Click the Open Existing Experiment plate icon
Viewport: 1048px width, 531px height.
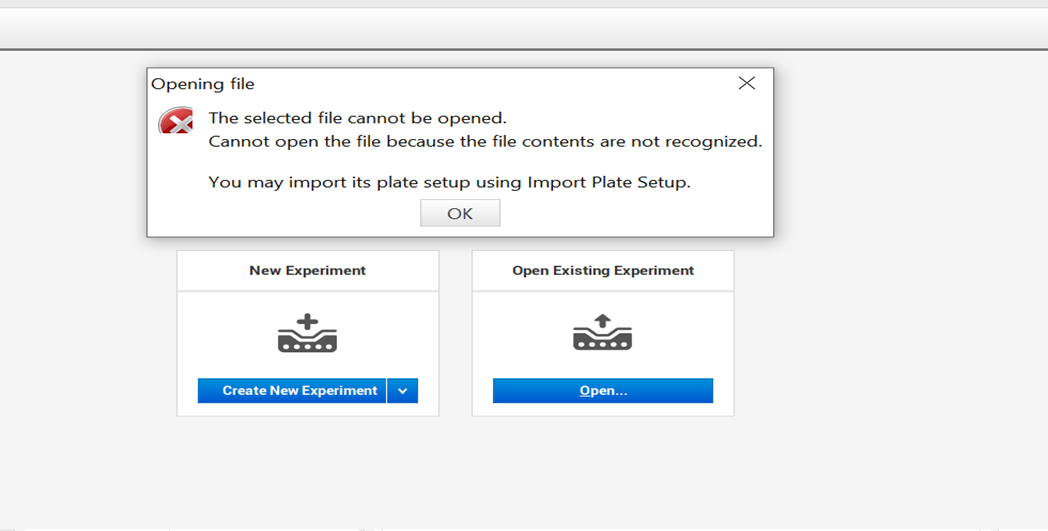point(602,334)
